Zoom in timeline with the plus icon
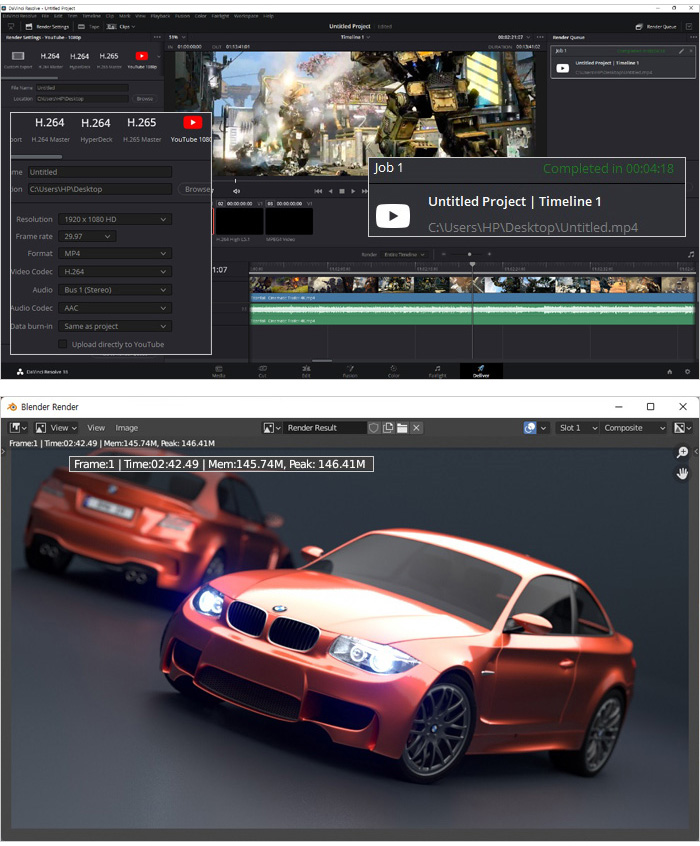Screen dimensions: 700x846 click(490, 254)
